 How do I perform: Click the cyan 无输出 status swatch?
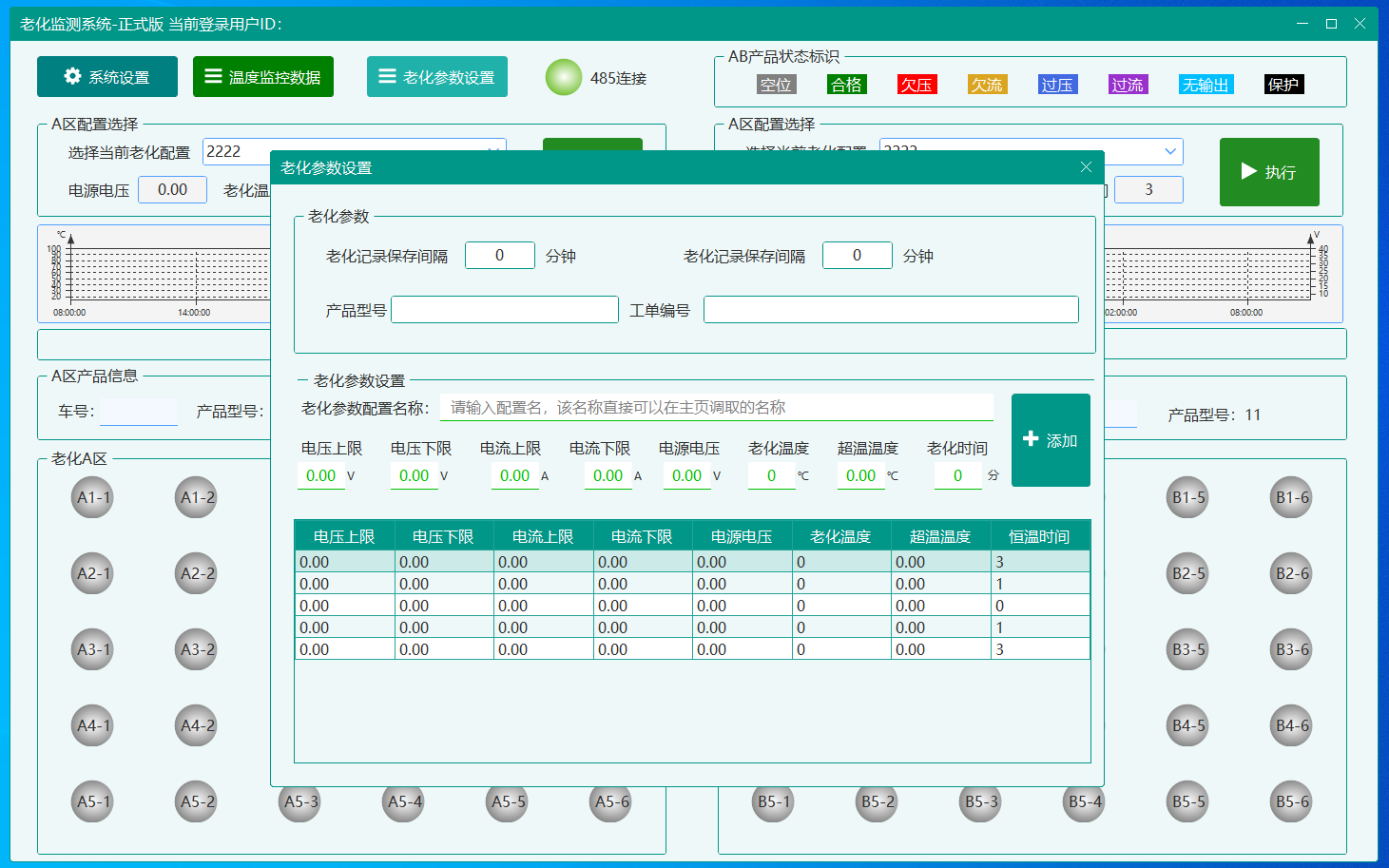(1206, 85)
